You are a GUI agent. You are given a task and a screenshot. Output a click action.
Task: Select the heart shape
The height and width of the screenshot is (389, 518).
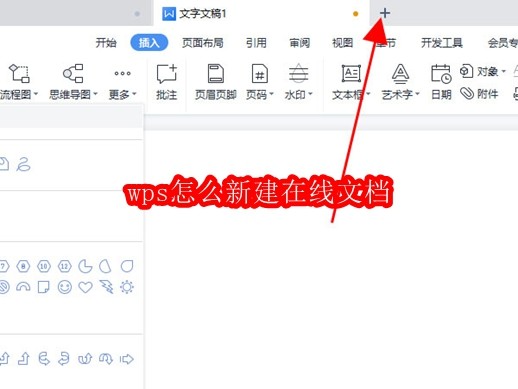[x=85, y=287]
